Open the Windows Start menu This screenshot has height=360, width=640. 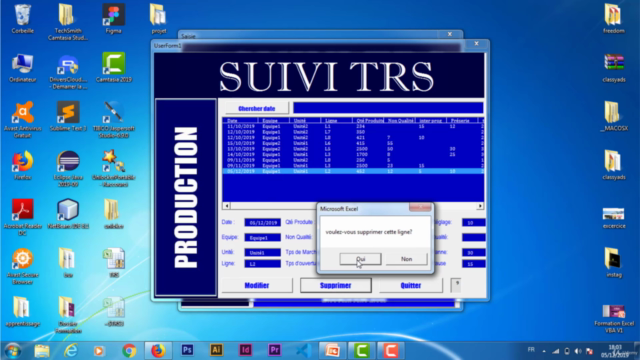(x=13, y=351)
